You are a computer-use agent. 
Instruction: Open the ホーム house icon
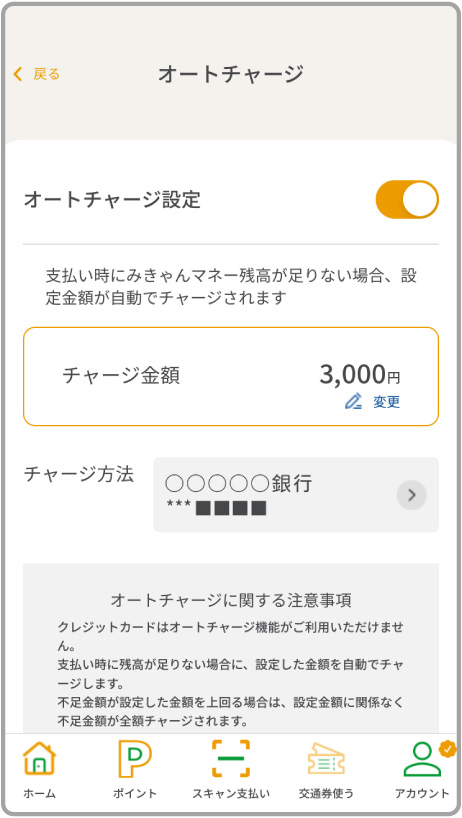pyautogui.click(x=40, y=759)
